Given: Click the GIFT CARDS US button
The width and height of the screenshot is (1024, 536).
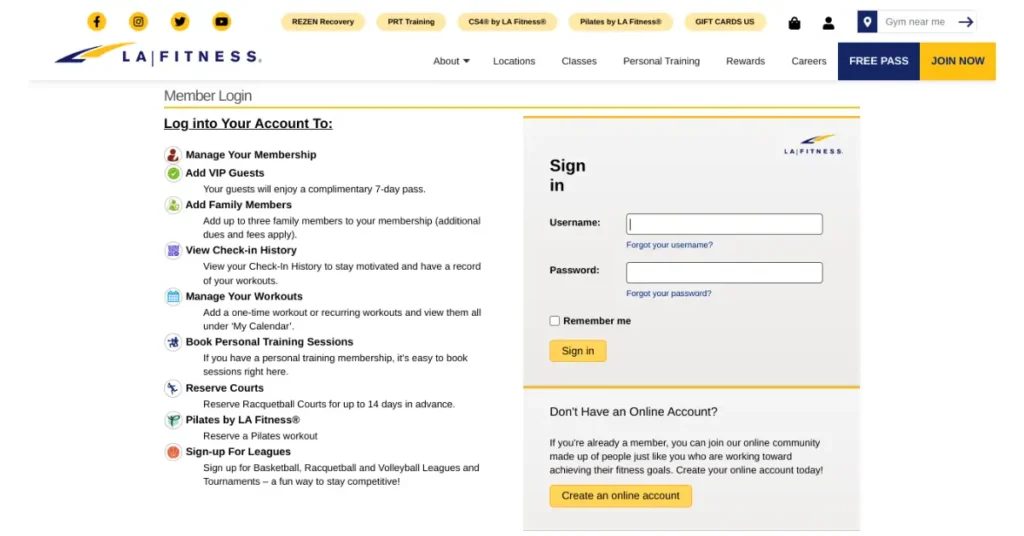Looking at the screenshot, I should point(724,22).
